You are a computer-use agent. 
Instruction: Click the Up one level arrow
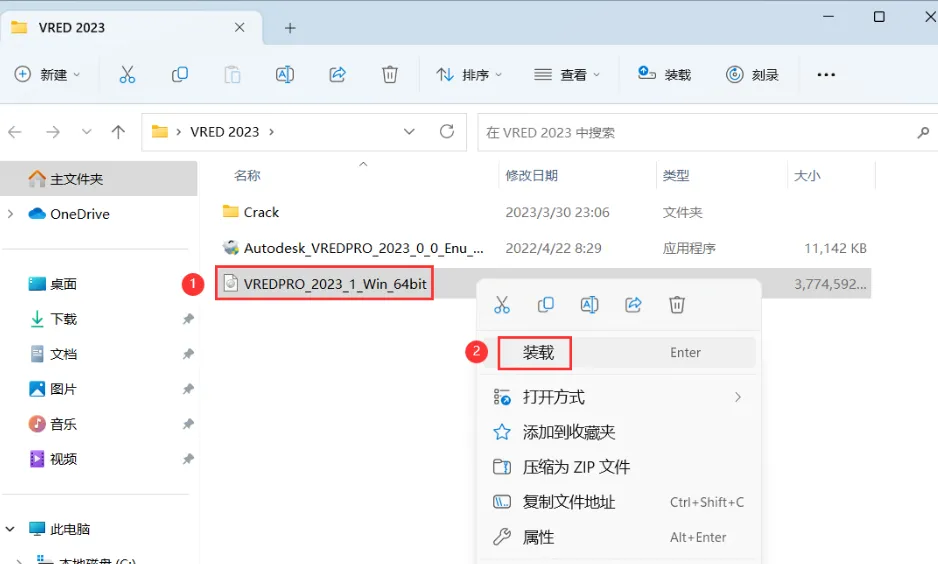(118, 132)
